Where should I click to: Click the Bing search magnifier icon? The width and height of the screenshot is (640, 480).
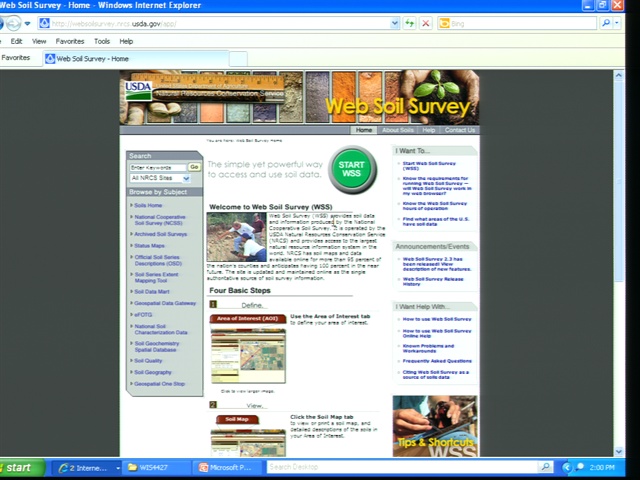[606, 23]
